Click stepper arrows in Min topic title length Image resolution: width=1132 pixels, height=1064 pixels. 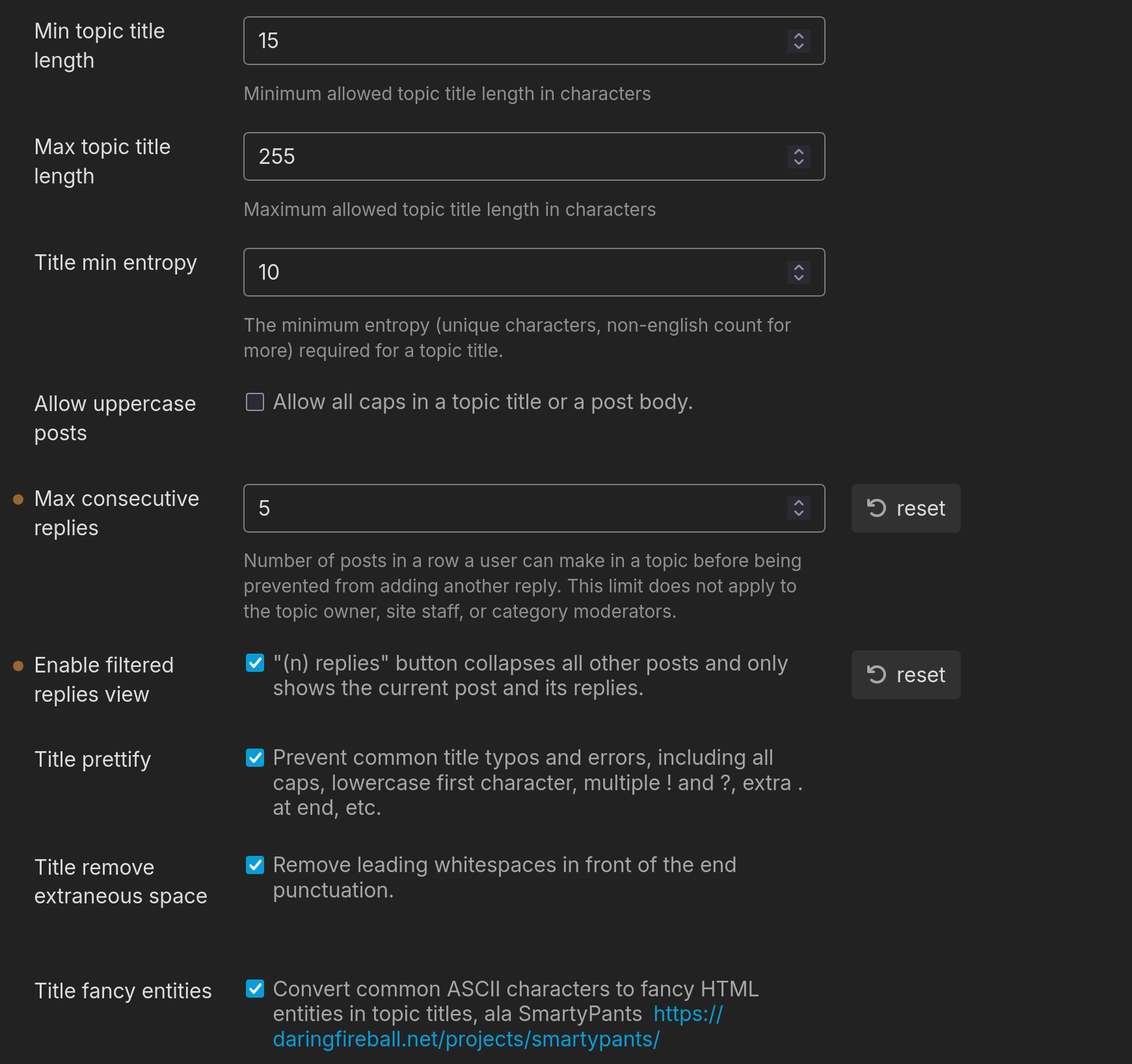[798, 41]
